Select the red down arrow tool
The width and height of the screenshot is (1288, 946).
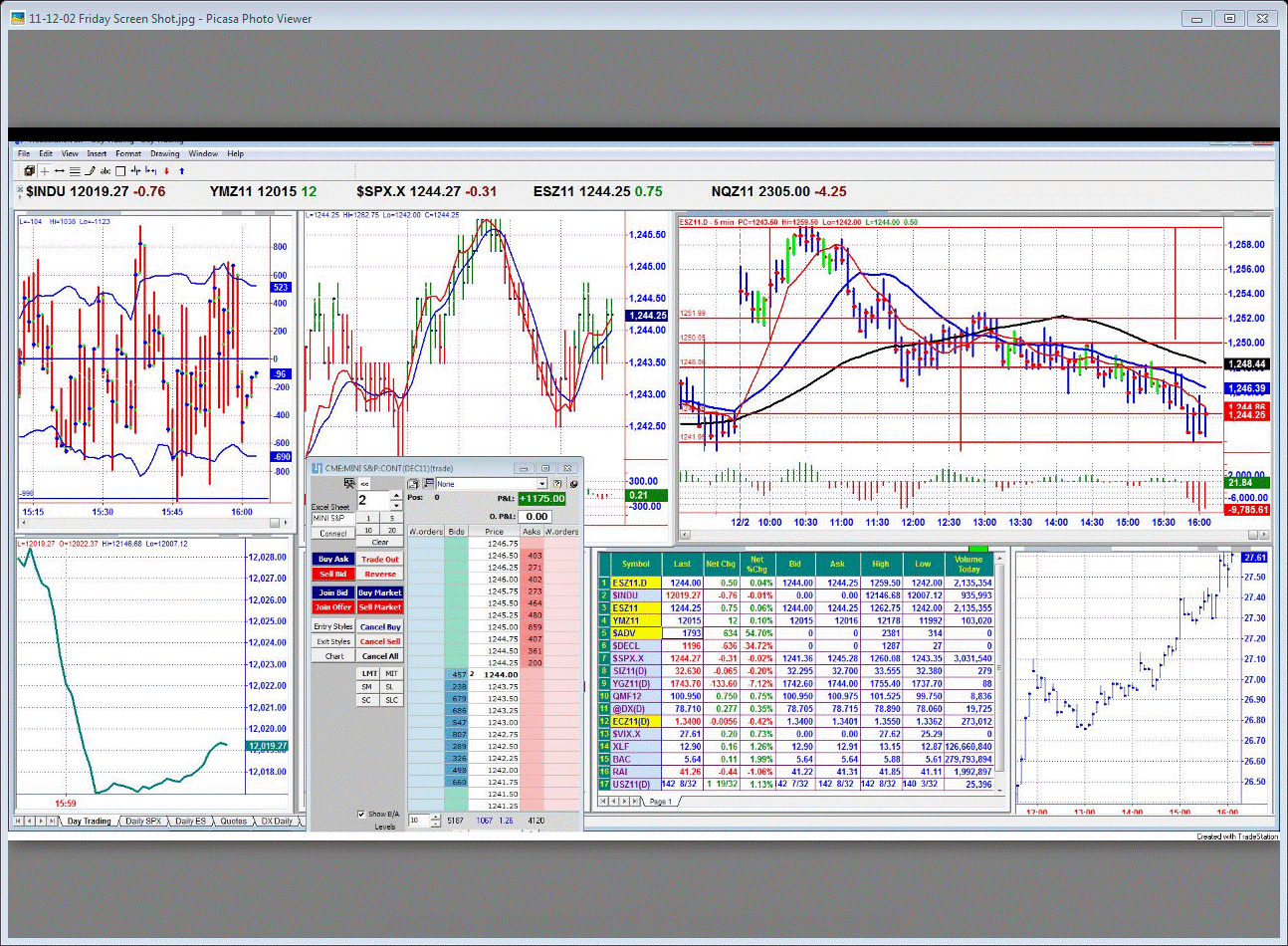coord(166,171)
